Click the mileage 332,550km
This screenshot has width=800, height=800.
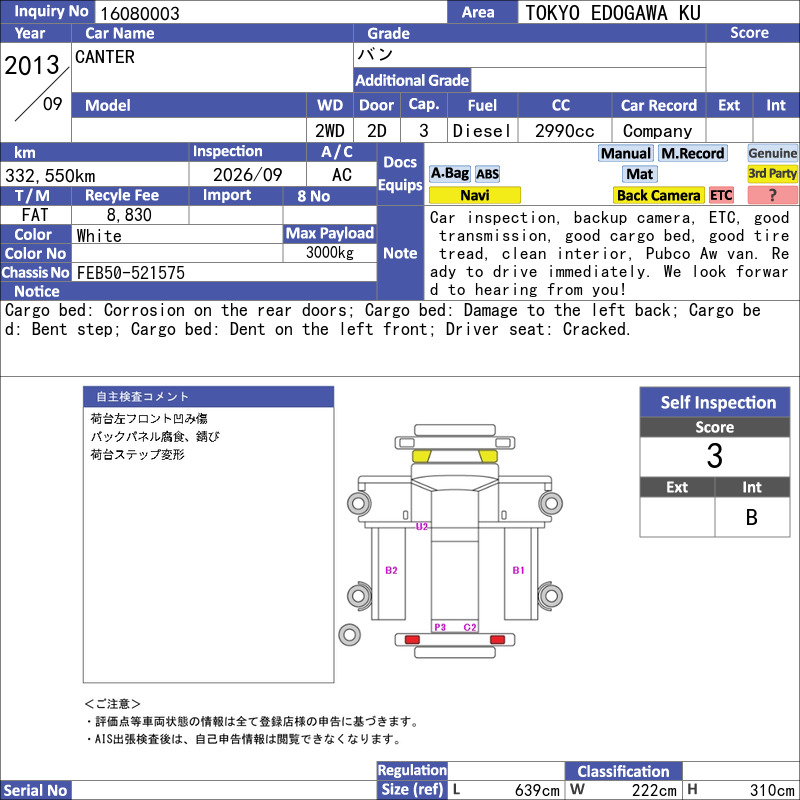tap(50, 176)
